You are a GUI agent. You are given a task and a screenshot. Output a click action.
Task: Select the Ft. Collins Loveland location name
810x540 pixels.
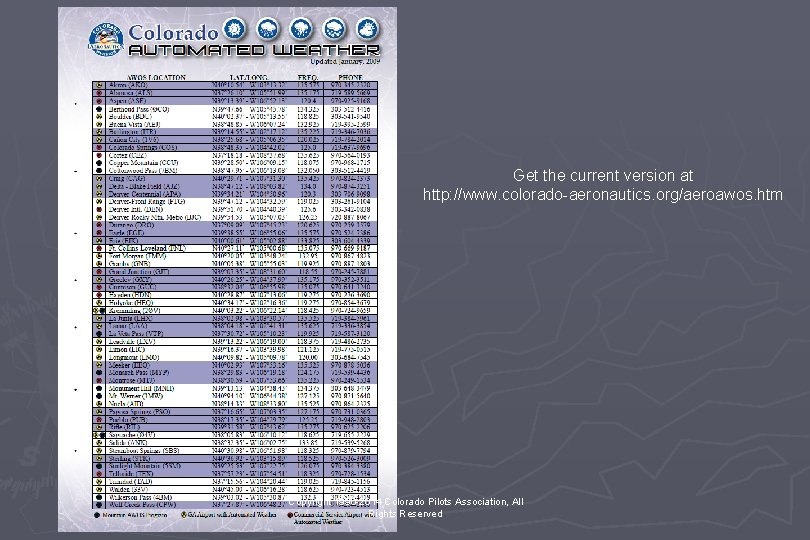pos(147,249)
